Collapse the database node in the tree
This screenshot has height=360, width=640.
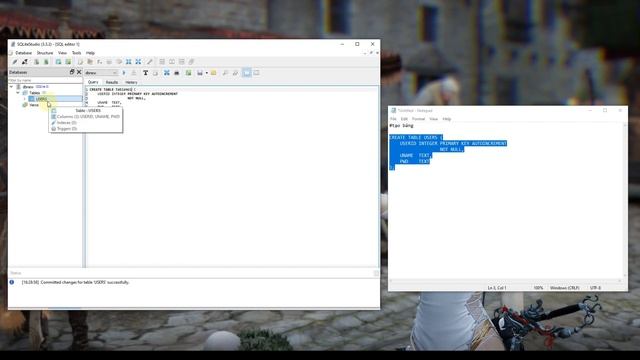click(x=11, y=87)
